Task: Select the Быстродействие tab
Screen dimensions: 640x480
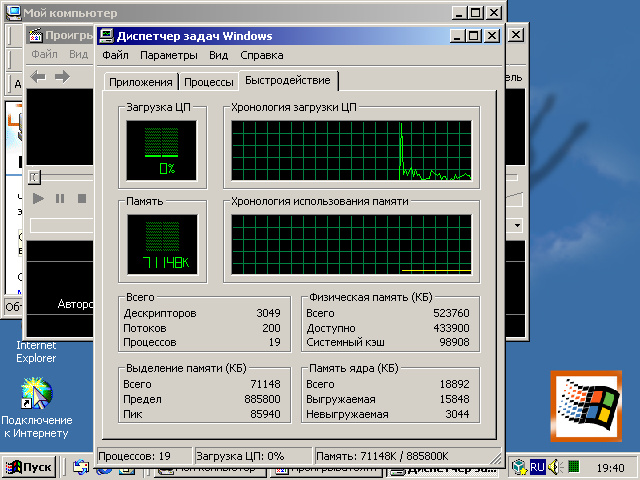Action: pyautogui.click(x=289, y=81)
